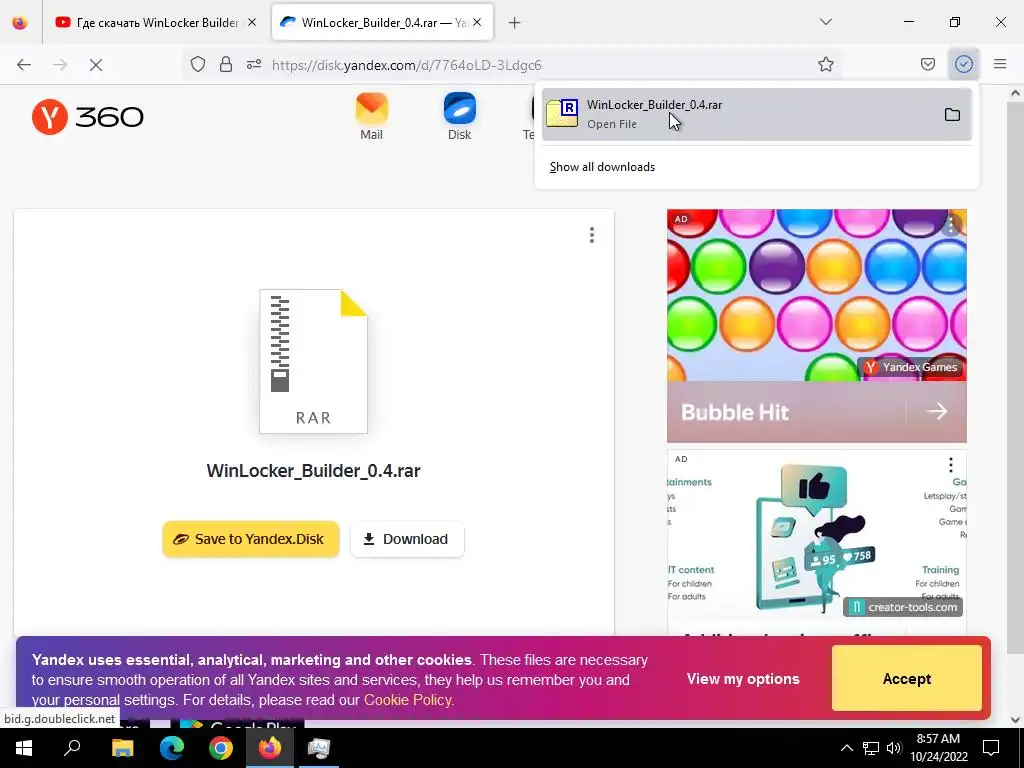Open the monitor app taskbar icon
Screen dimensions: 1024x768
(x=319, y=748)
